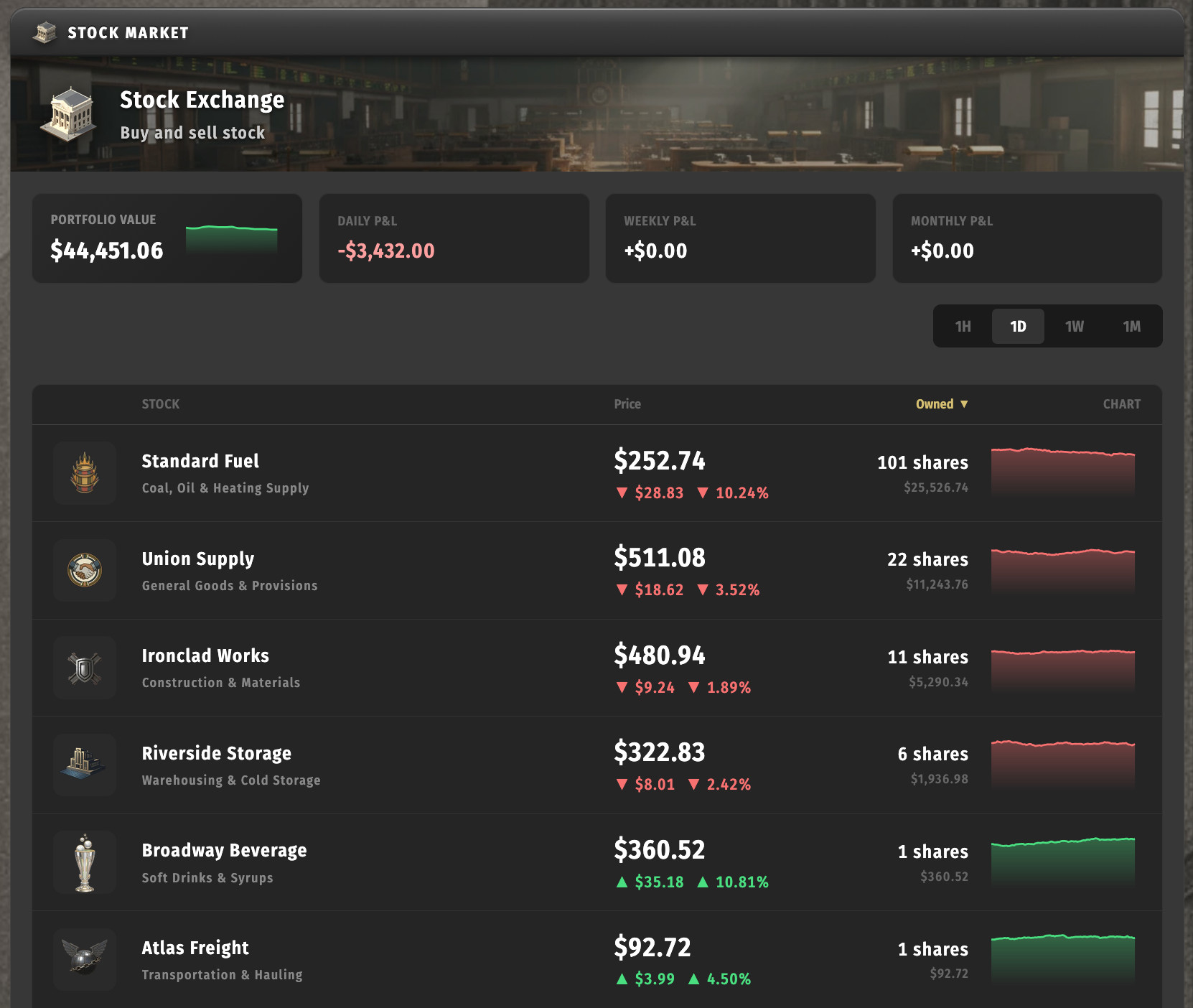Image resolution: width=1193 pixels, height=1008 pixels.
Task: Select the 1D time range
Action: click(1018, 327)
